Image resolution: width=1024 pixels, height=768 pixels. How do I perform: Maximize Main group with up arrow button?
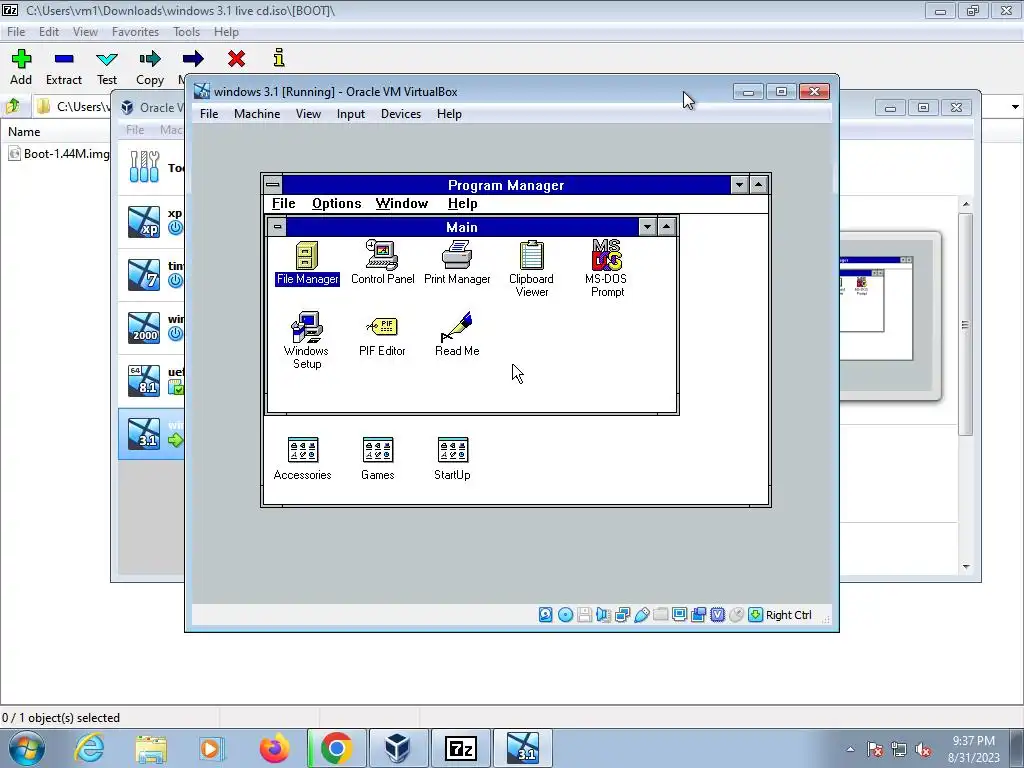click(666, 227)
